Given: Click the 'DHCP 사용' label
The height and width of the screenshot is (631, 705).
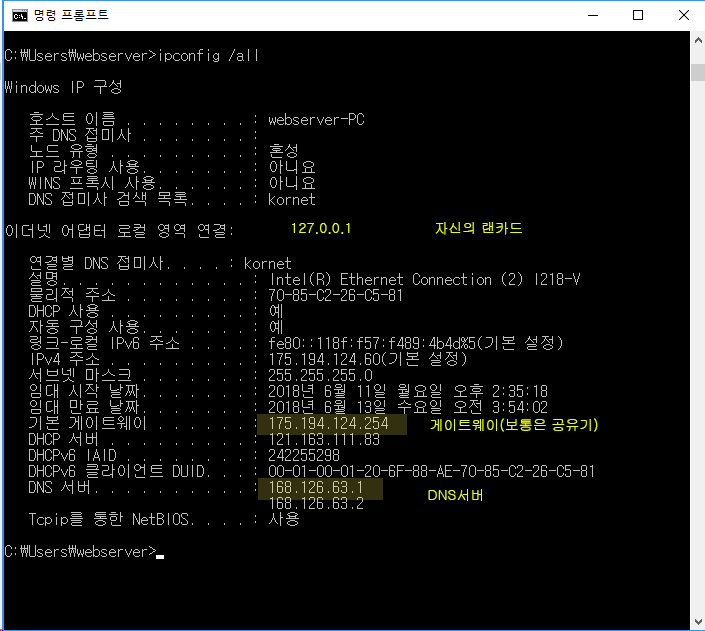Looking at the screenshot, I should (64, 311).
